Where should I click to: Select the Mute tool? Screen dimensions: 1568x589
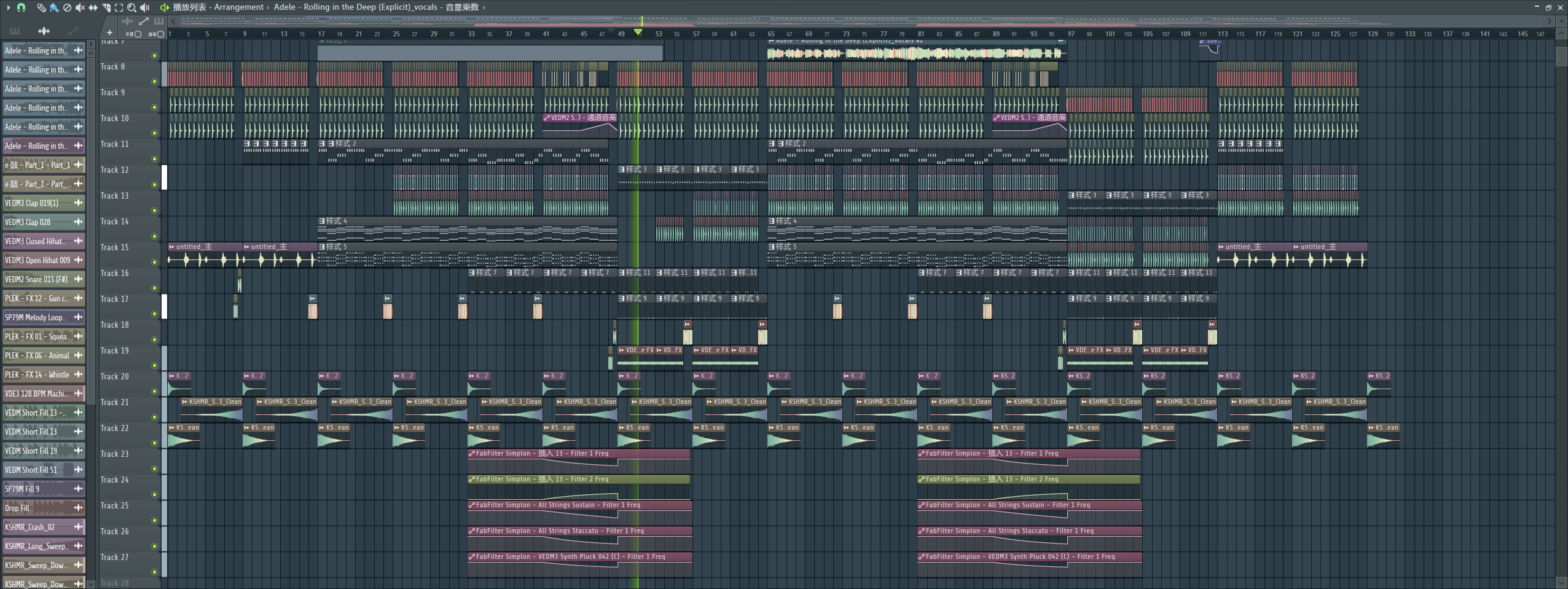coord(80,7)
